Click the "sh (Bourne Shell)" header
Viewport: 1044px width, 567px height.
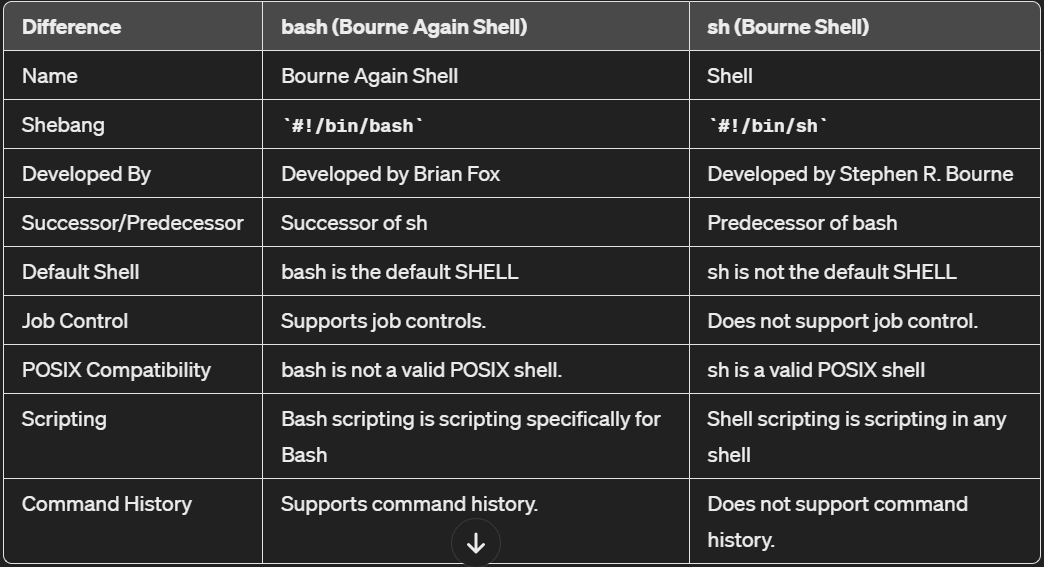[788, 27]
